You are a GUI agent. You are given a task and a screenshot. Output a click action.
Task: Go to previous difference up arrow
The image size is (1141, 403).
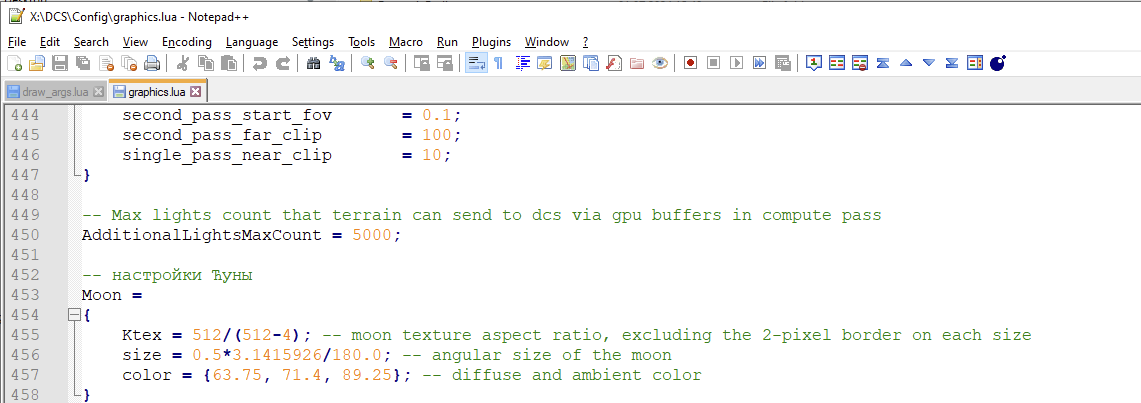(906, 63)
